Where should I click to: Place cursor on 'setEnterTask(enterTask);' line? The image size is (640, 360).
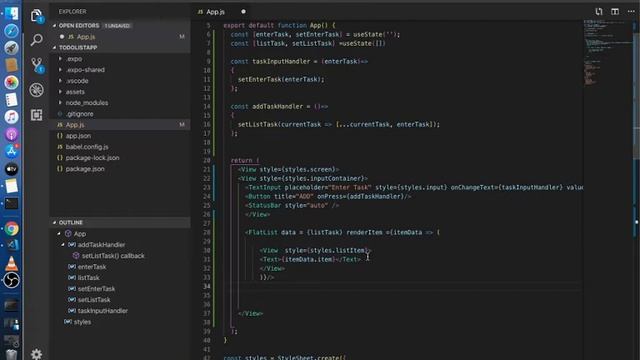[x=281, y=80]
